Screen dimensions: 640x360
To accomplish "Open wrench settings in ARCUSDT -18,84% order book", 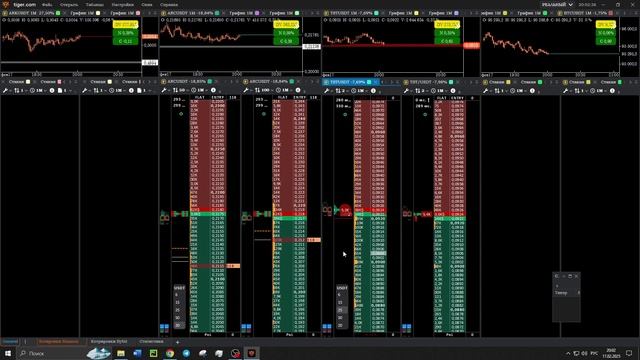I will click(246, 90).
